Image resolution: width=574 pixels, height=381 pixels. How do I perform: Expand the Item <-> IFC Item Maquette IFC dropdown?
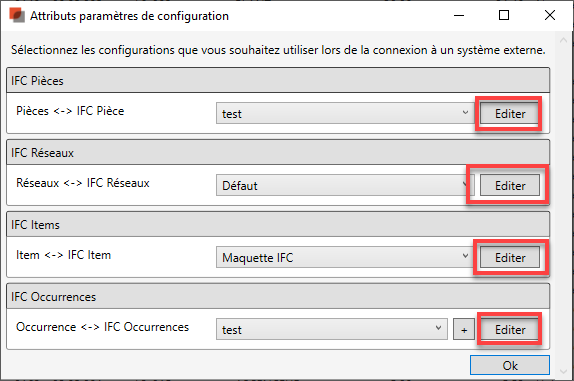tap(345, 257)
